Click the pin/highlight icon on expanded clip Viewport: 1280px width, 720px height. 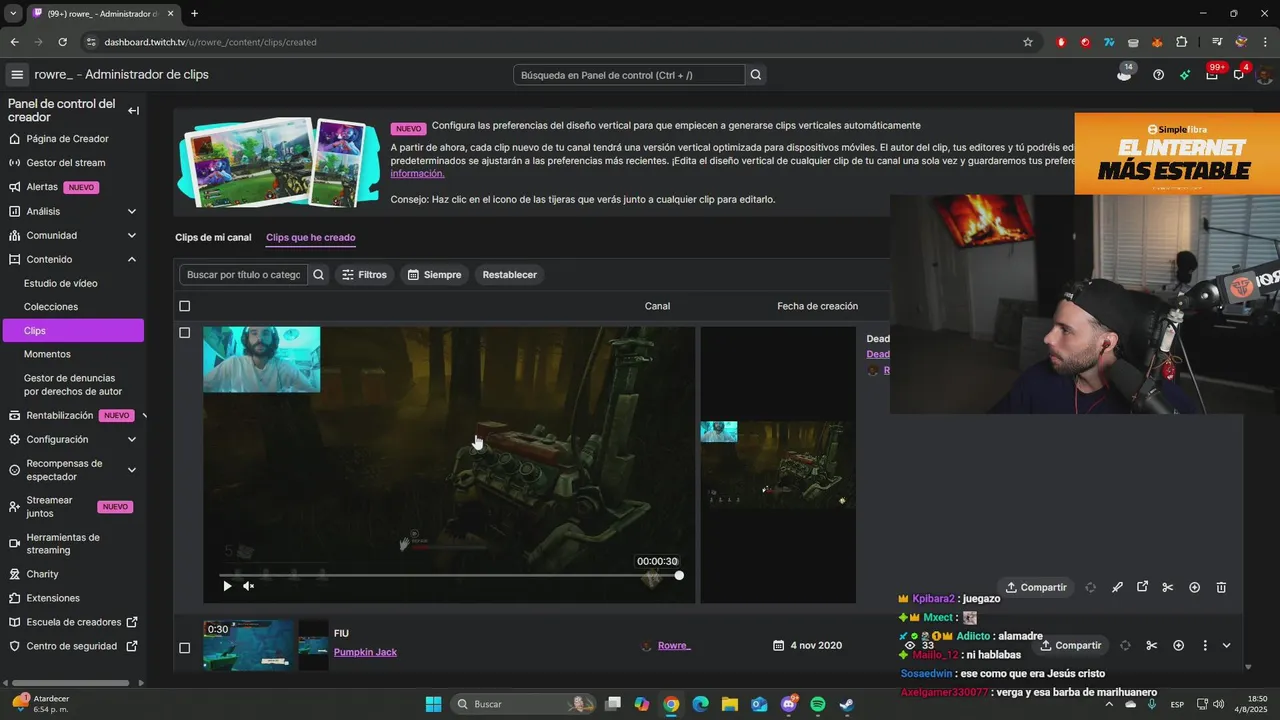(1117, 588)
